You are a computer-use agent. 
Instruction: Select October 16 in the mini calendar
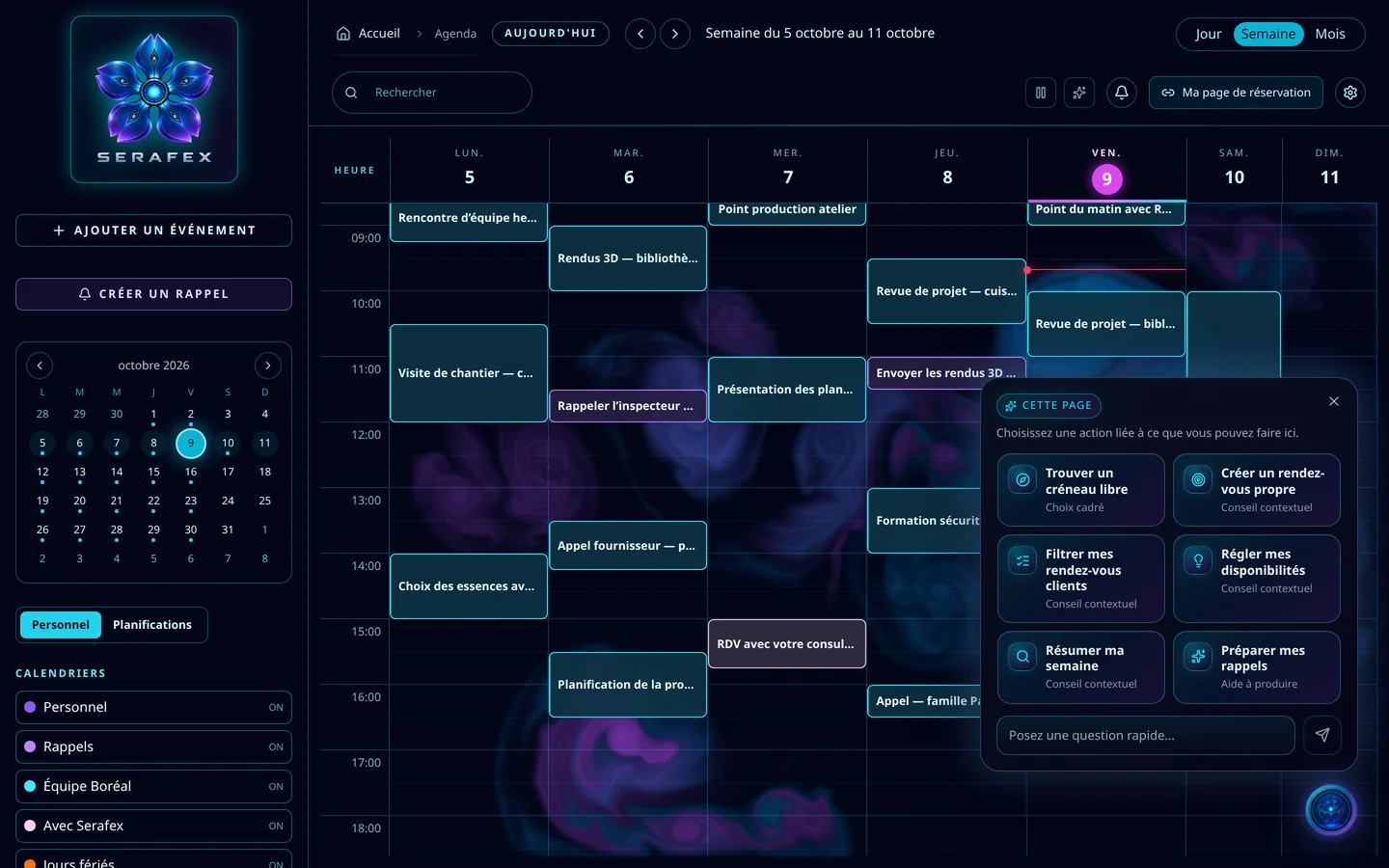191,472
